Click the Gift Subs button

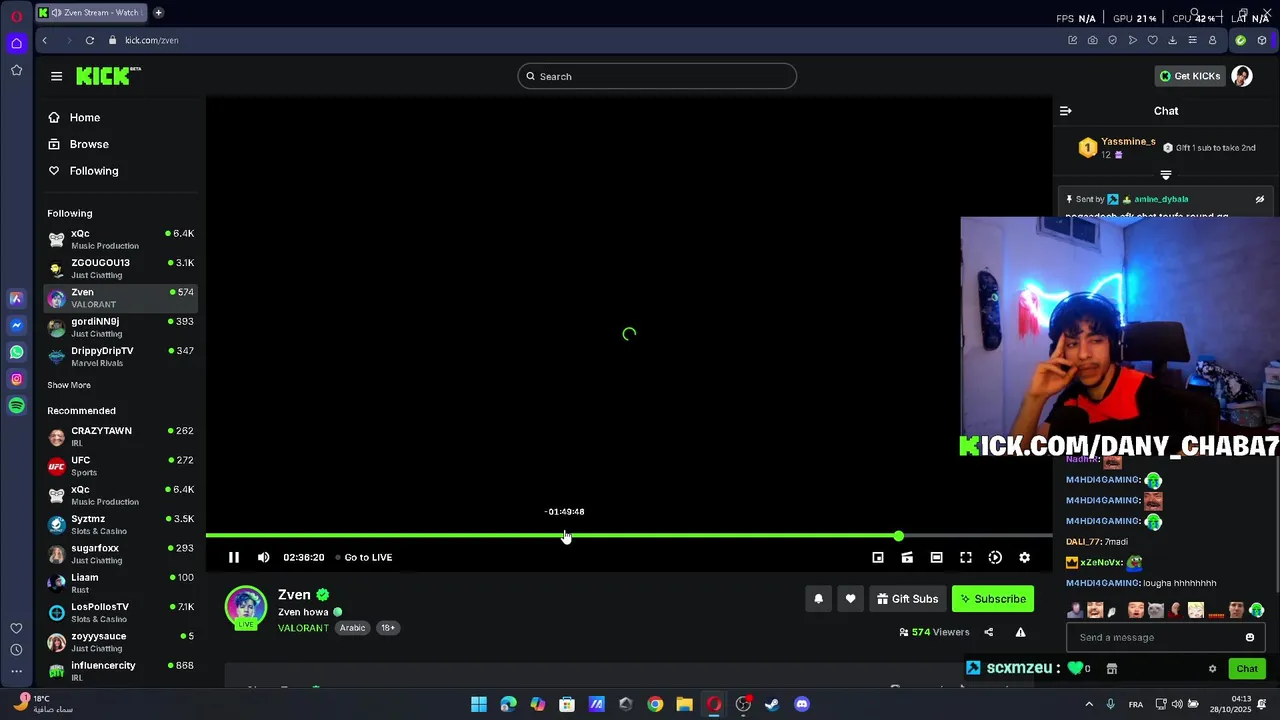908,599
